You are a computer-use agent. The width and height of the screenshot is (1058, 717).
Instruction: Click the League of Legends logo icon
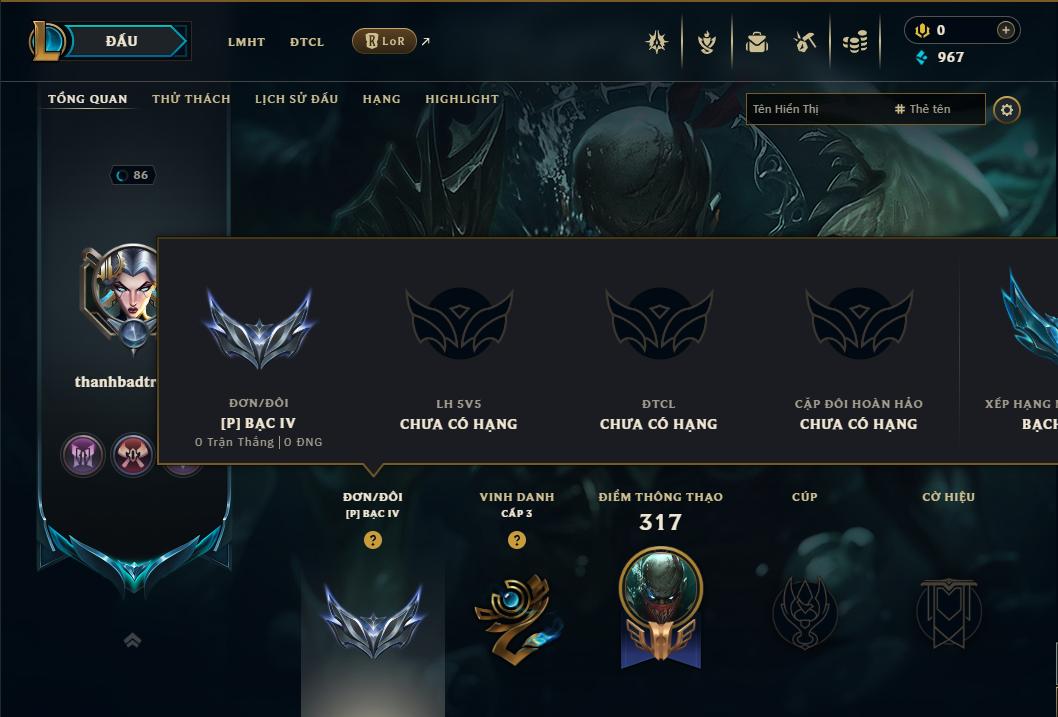[x=46, y=41]
